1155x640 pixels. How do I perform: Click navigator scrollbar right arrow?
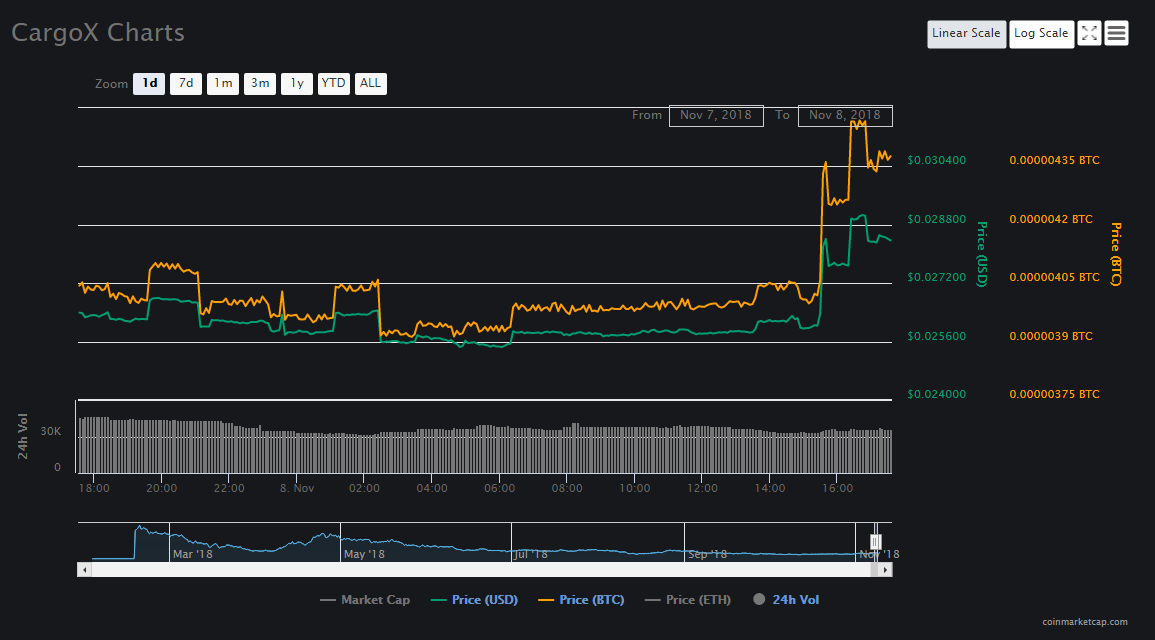(x=885, y=570)
